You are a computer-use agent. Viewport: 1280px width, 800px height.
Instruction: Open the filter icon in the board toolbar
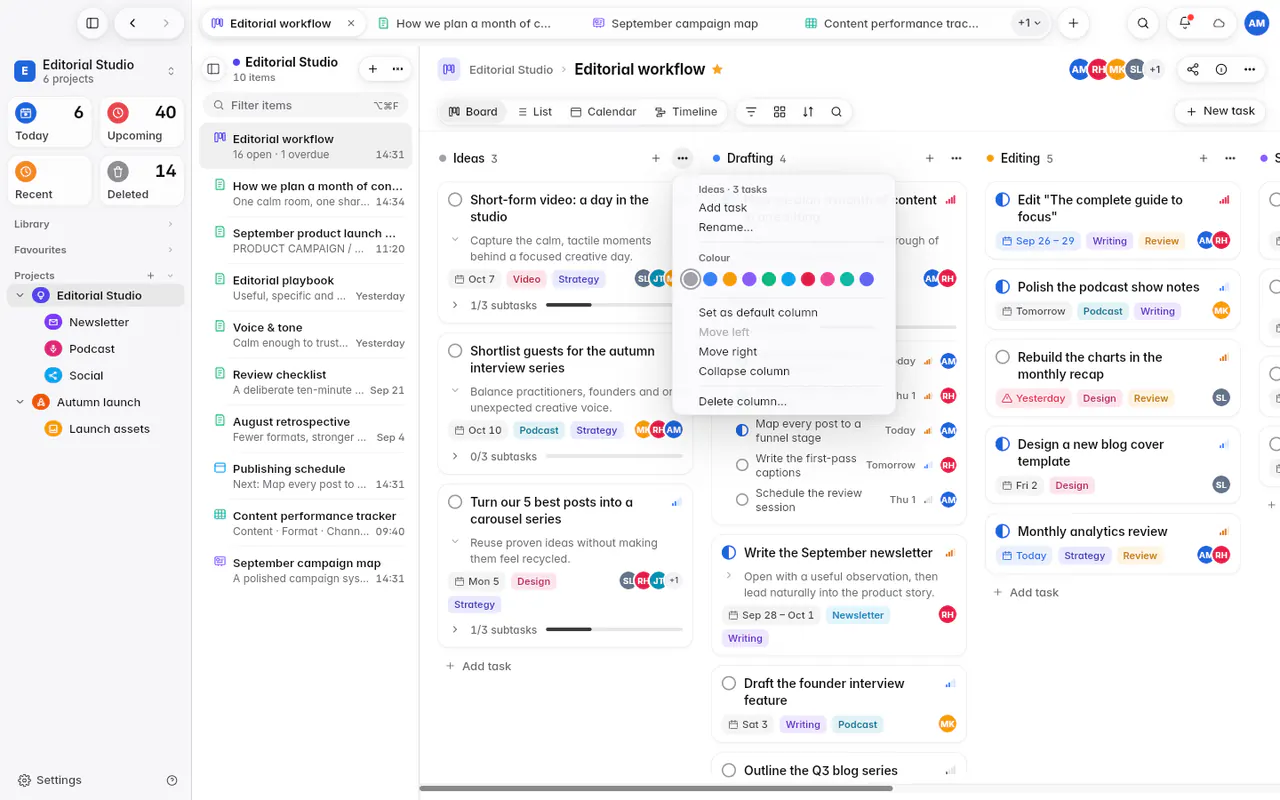pyautogui.click(x=751, y=112)
